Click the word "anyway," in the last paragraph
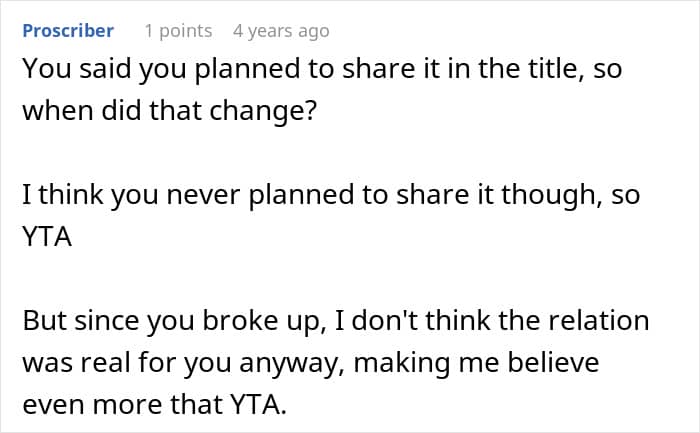The width and height of the screenshot is (700, 433). coord(292,364)
